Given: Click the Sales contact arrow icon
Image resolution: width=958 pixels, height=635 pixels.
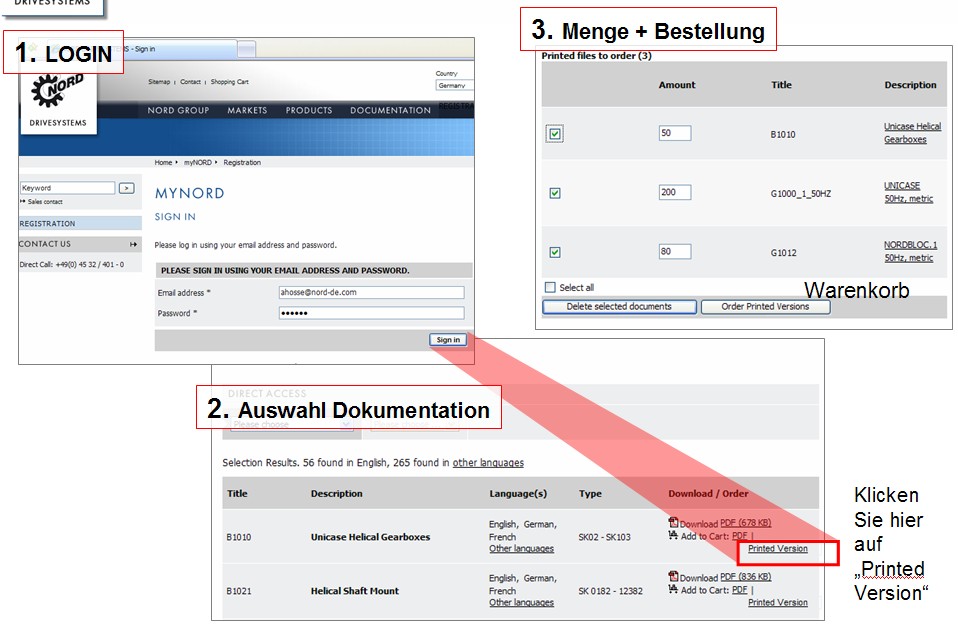Looking at the screenshot, I should (x=23, y=201).
